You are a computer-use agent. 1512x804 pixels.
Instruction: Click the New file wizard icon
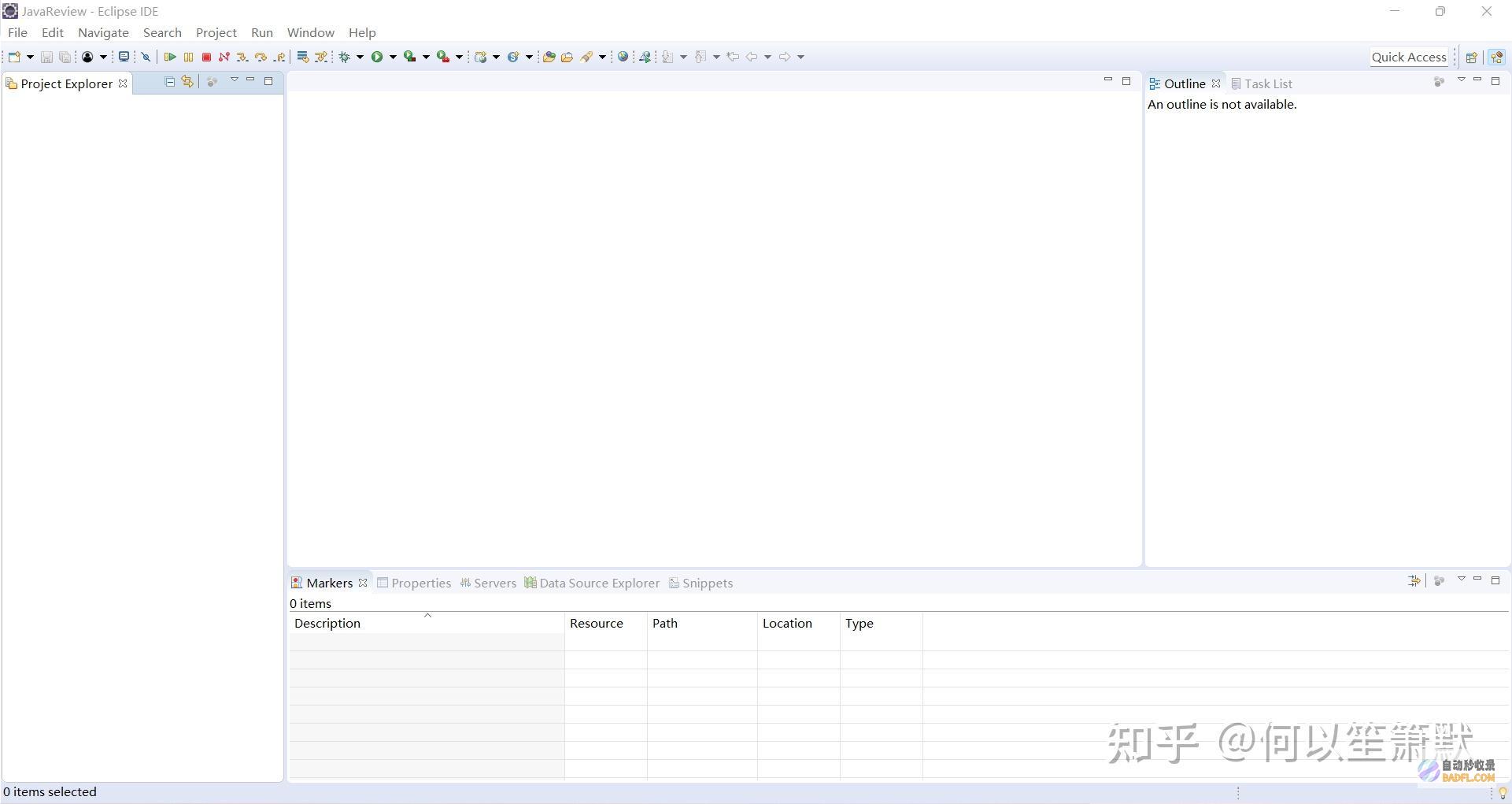pyautogui.click(x=14, y=57)
